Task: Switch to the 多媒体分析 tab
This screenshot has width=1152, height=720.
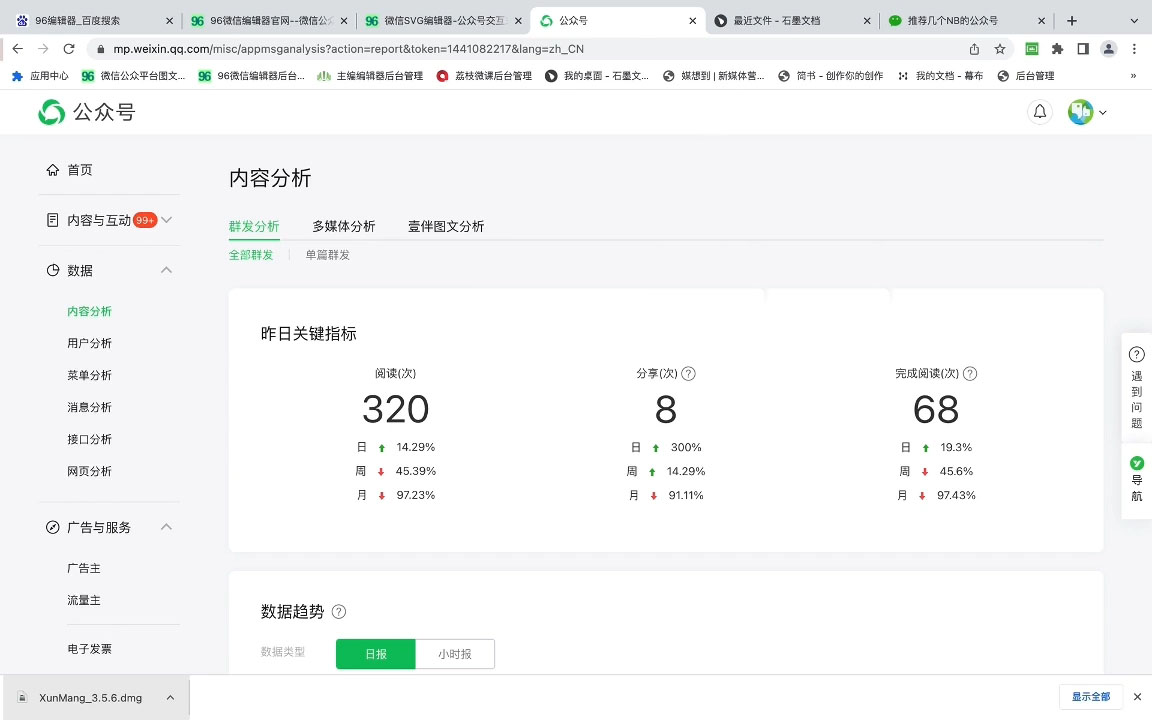Action: pyautogui.click(x=343, y=226)
